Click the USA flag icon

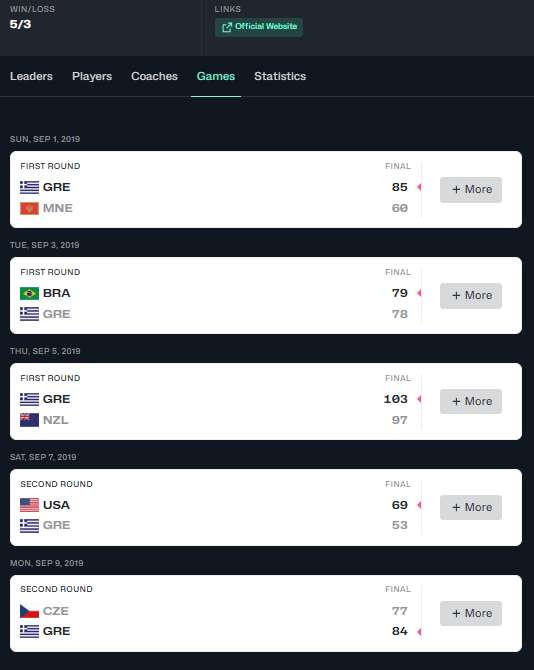coord(29,505)
